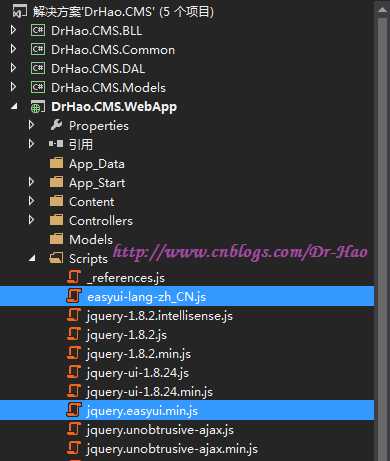The height and width of the screenshot is (461, 390).
Task: Click the Controllers folder icon
Action: 56,220
